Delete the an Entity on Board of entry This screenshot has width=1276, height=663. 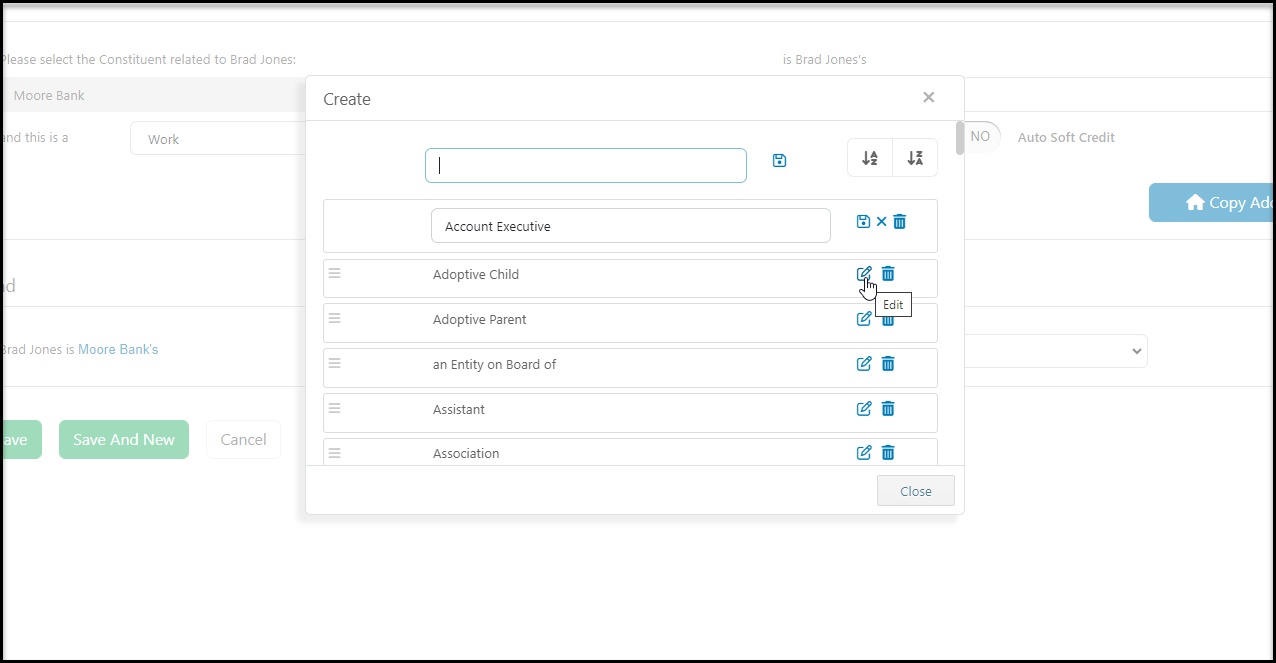point(888,364)
